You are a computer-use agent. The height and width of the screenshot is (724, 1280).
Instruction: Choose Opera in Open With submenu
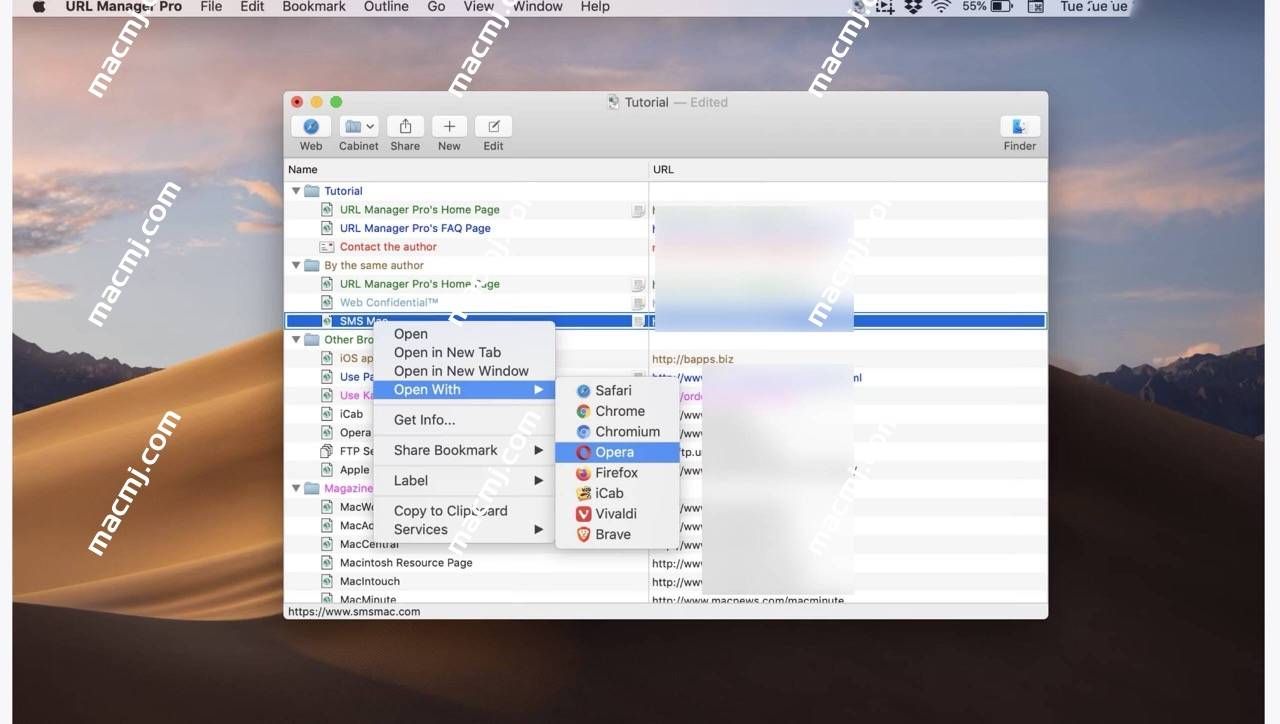click(x=617, y=452)
